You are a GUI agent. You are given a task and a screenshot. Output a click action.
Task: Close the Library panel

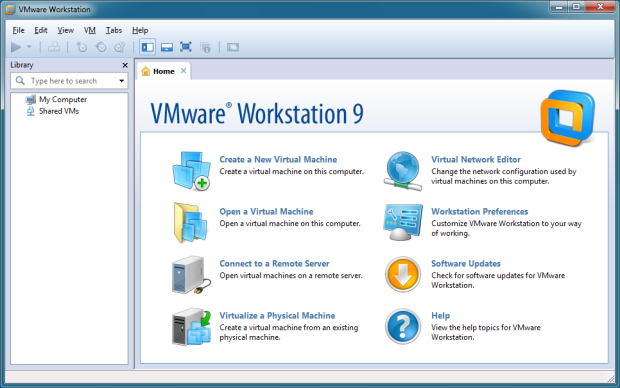[125, 65]
